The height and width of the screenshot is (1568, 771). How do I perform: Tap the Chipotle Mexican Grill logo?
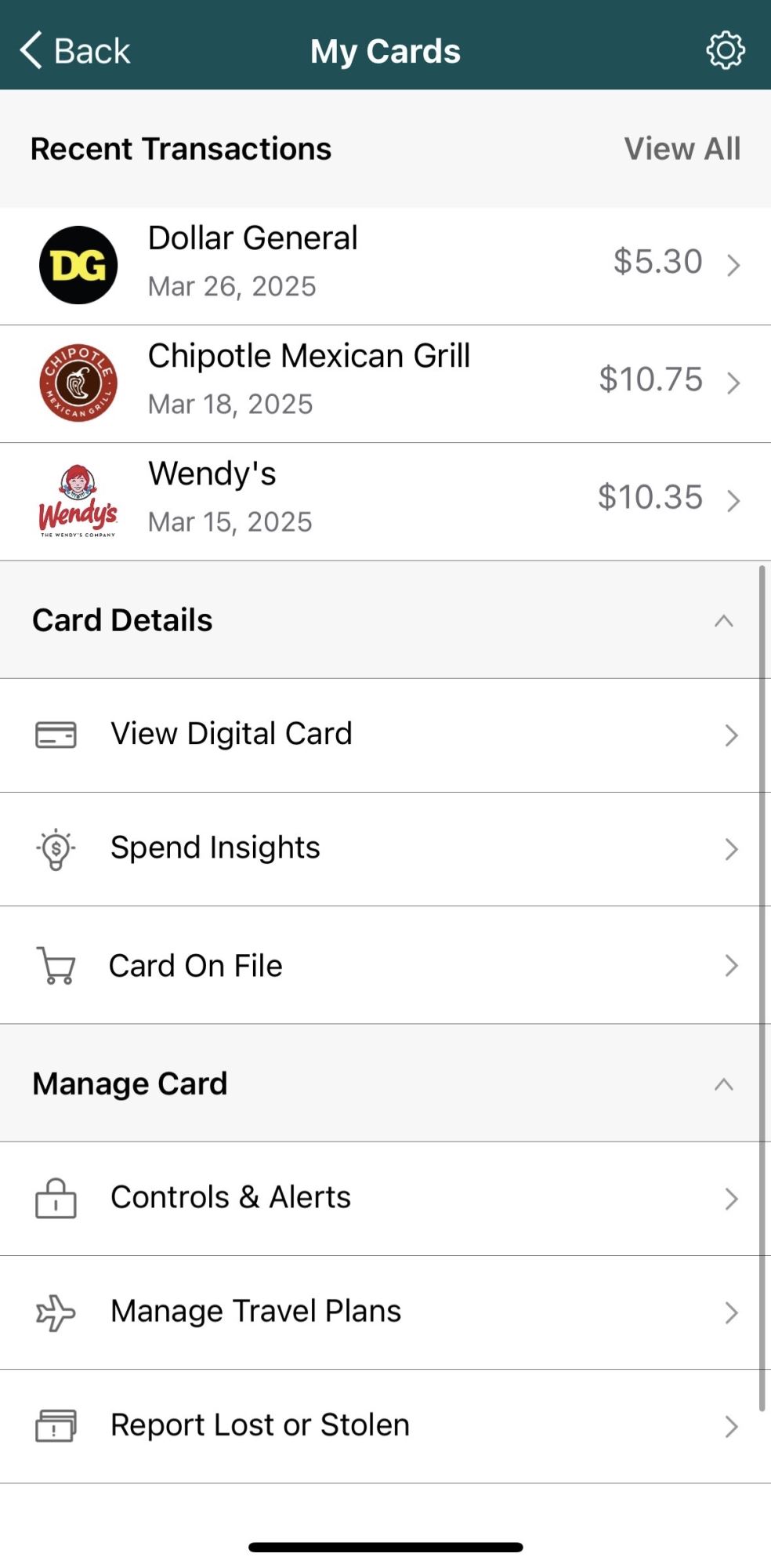pos(78,383)
